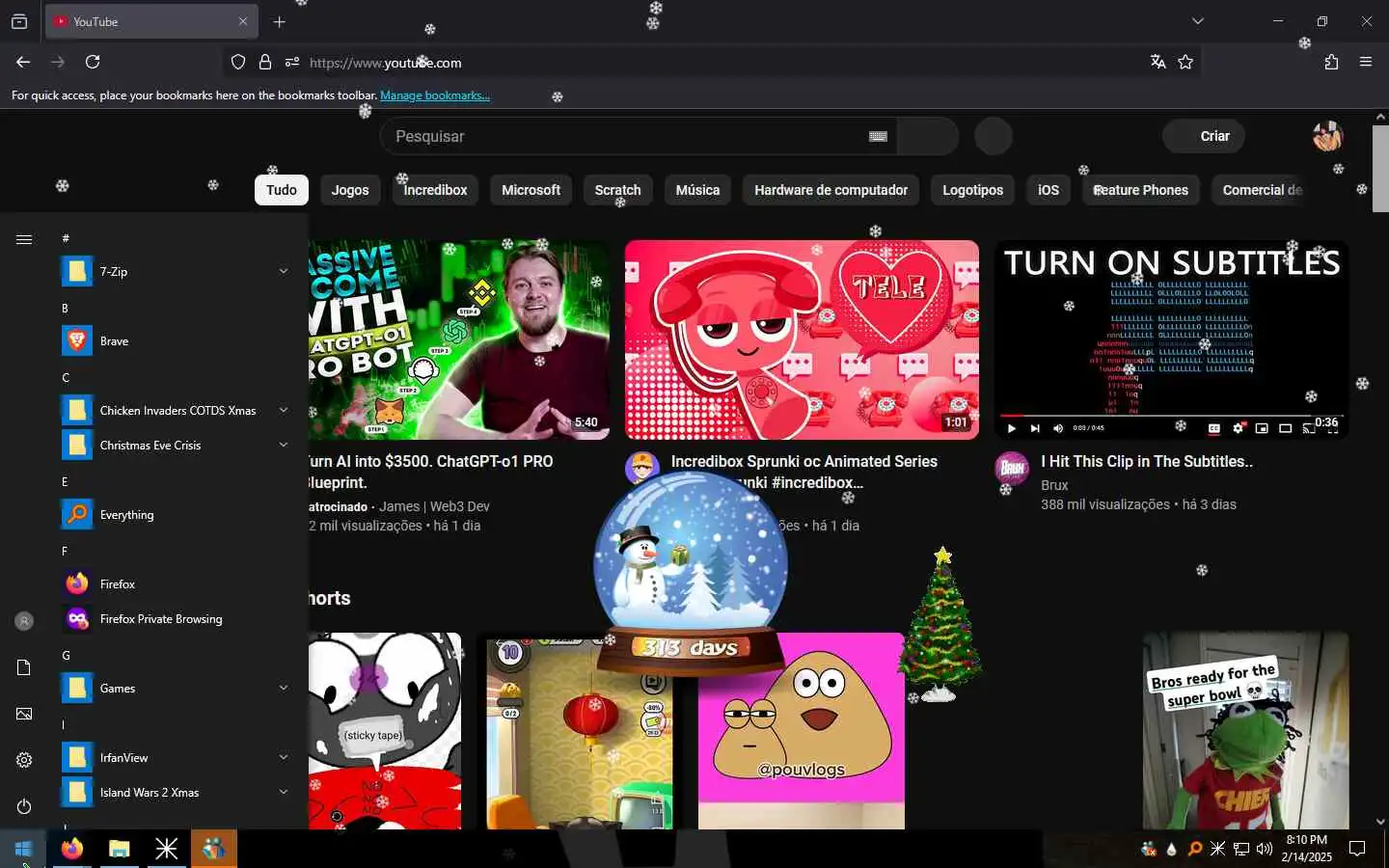
Task: Select the iOS filter chip
Action: point(1049,190)
